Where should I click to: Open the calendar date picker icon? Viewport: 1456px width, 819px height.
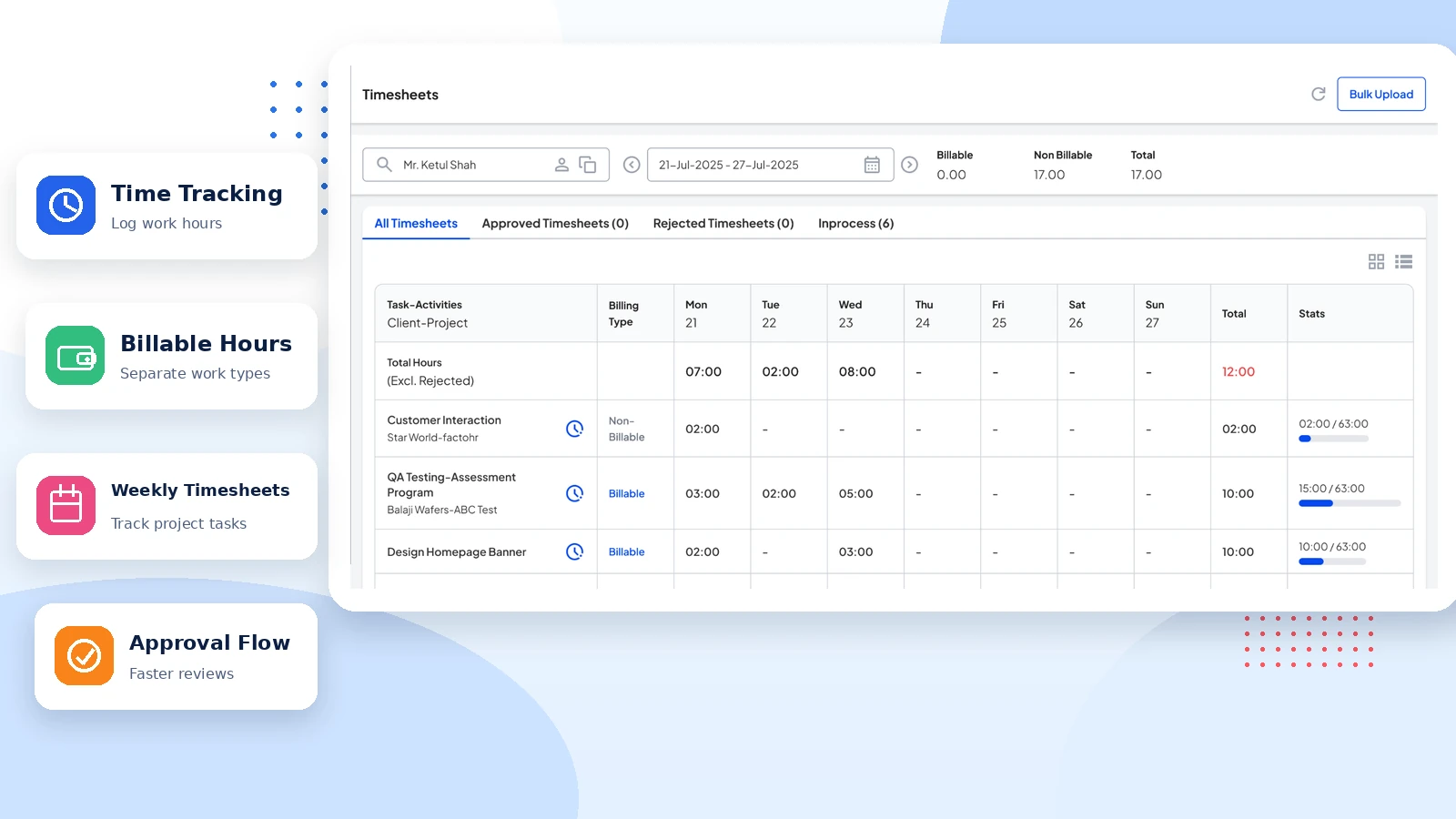872,165
